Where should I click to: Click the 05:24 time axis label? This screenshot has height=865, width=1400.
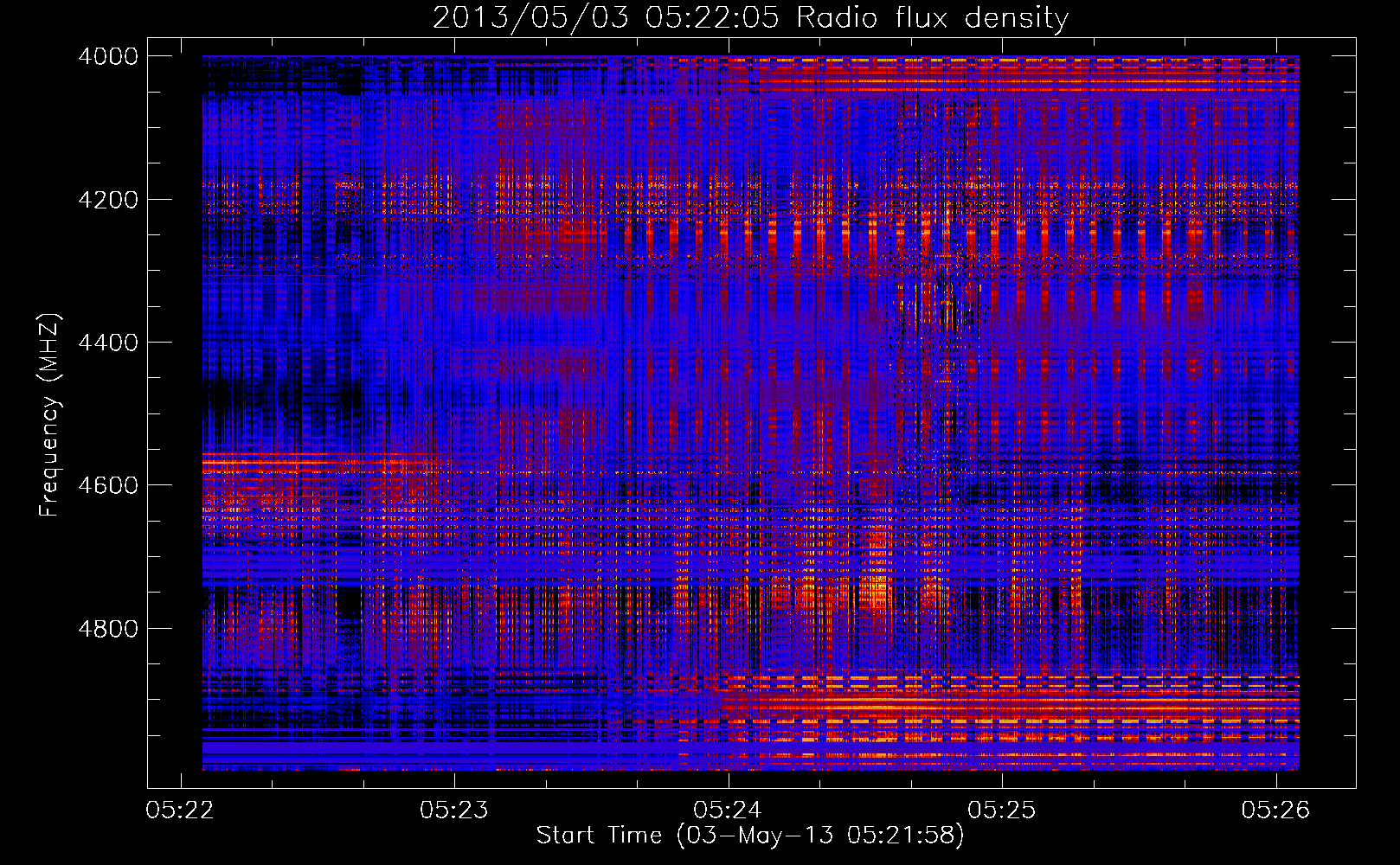coord(728,810)
